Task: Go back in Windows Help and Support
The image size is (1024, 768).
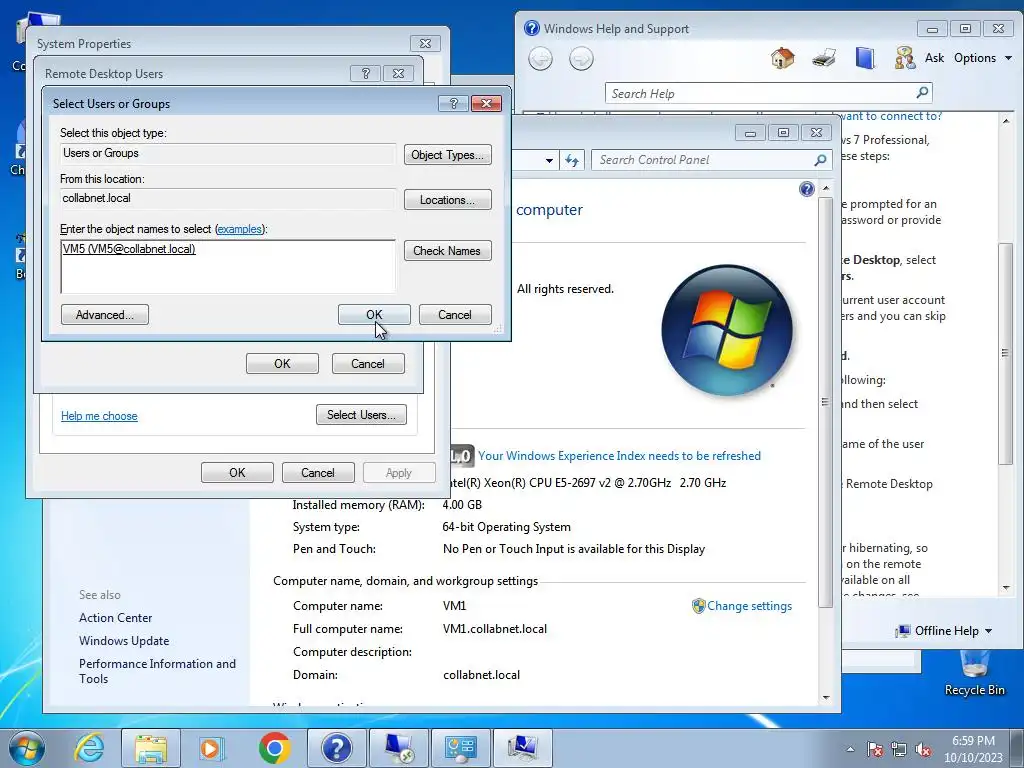Action: click(540, 59)
